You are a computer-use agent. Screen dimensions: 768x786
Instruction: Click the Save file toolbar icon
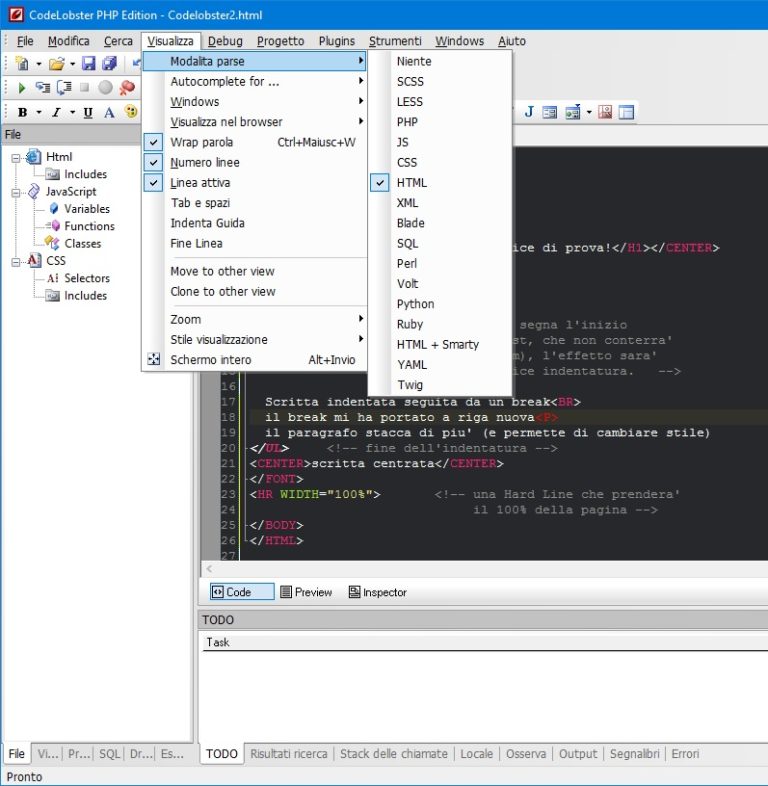point(88,64)
